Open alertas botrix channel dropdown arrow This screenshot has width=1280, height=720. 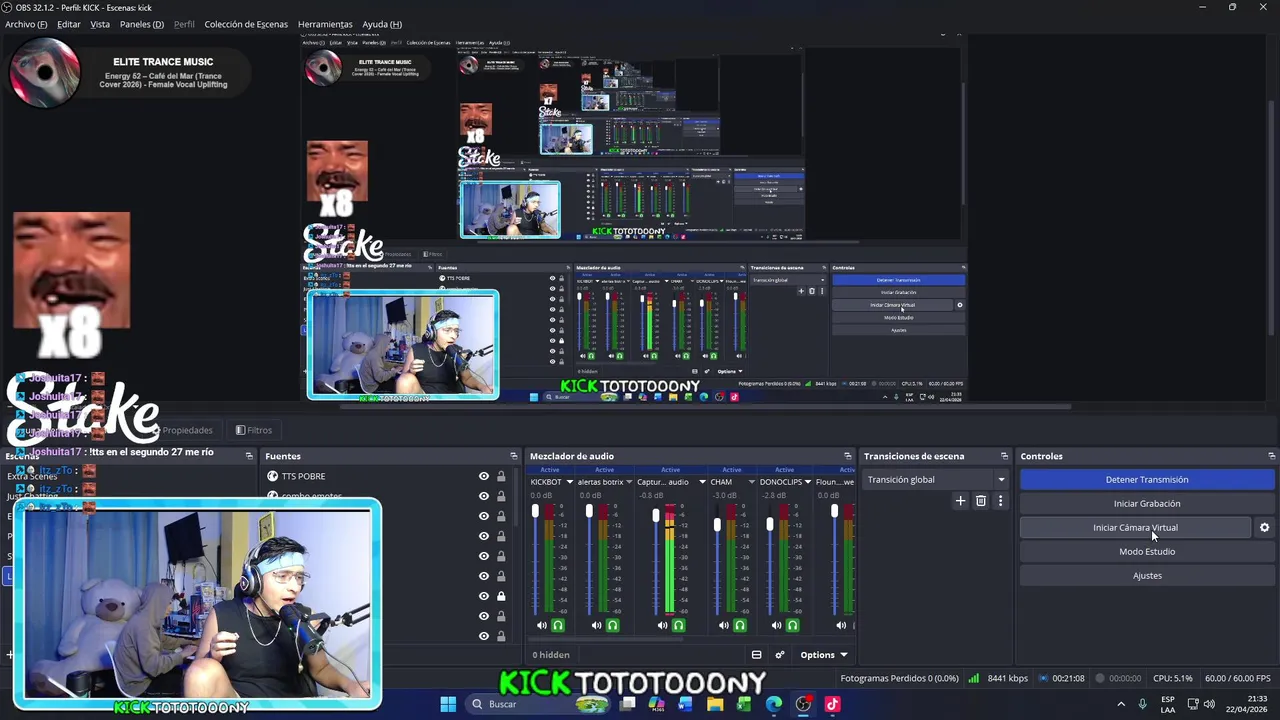tap(631, 482)
